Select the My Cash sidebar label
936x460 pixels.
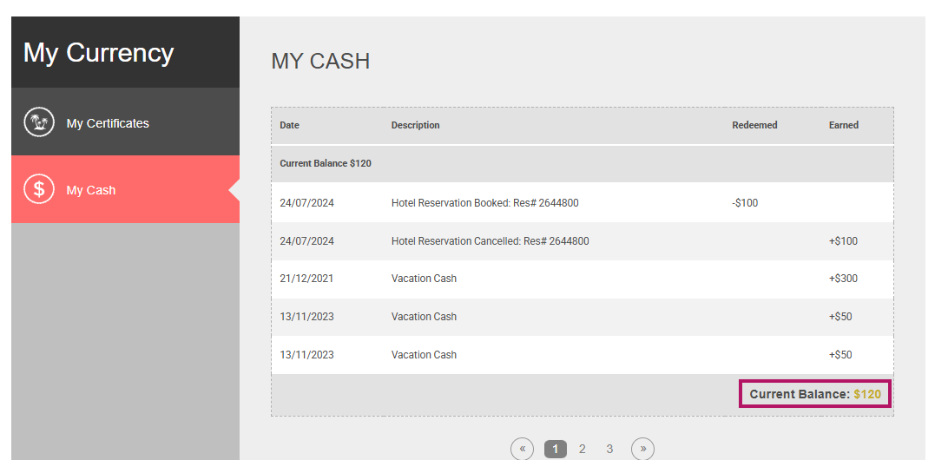click(x=91, y=190)
